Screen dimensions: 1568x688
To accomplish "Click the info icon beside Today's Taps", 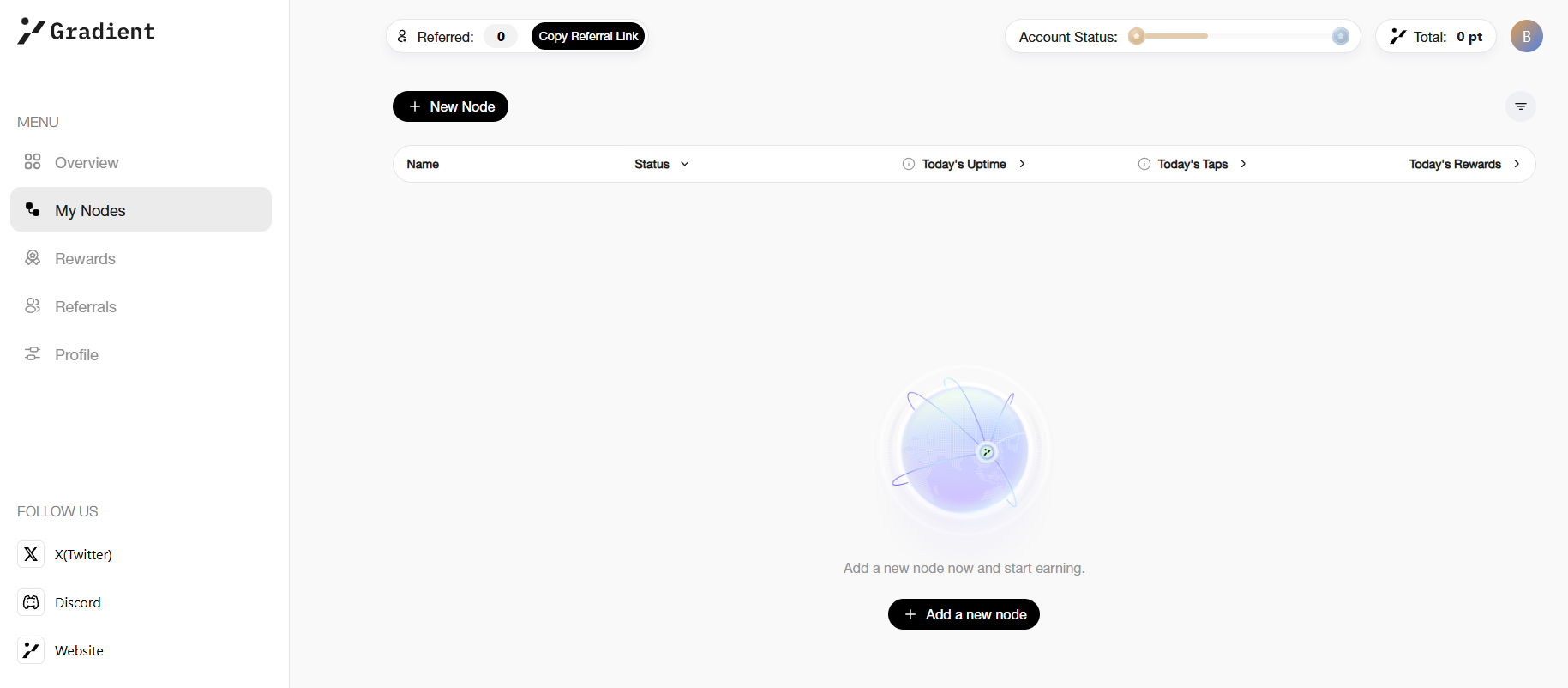I will [x=1144, y=164].
